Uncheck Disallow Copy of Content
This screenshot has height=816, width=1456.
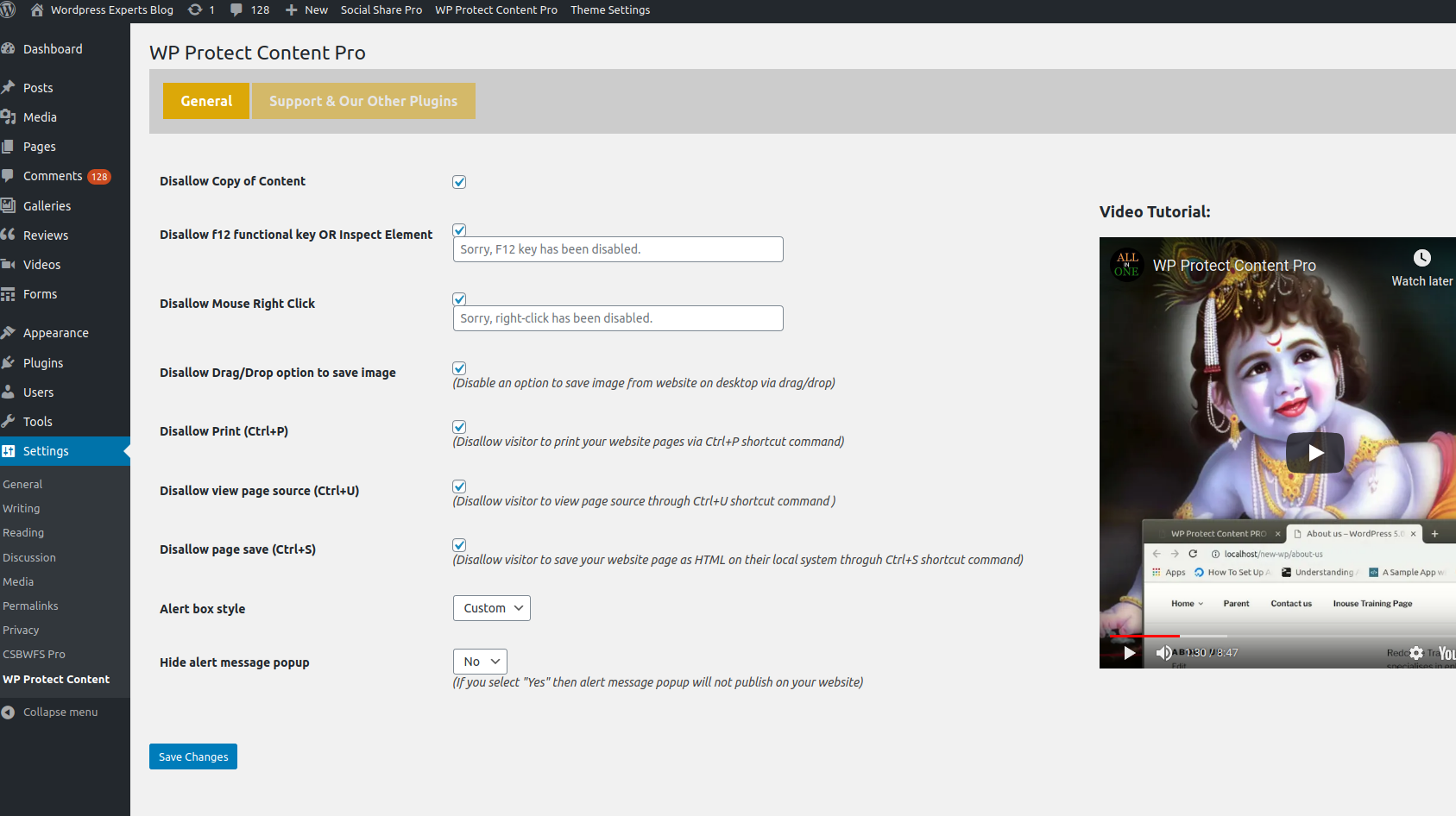click(x=459, y=182)
